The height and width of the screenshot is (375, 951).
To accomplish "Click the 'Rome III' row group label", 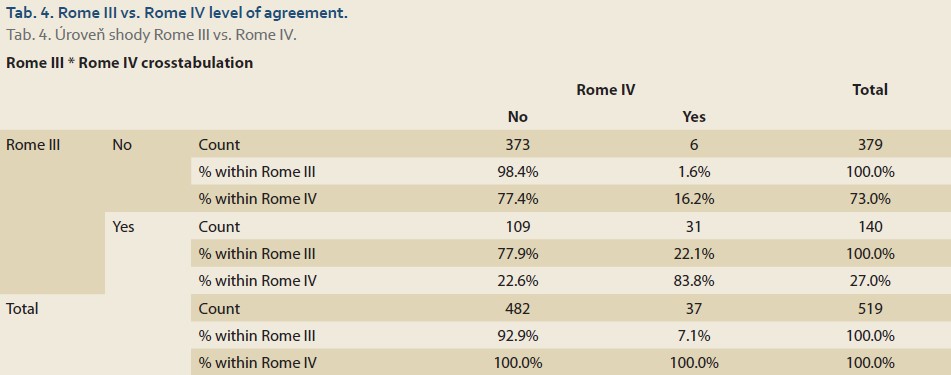I will pyautogui.click(x=33, y=144).
